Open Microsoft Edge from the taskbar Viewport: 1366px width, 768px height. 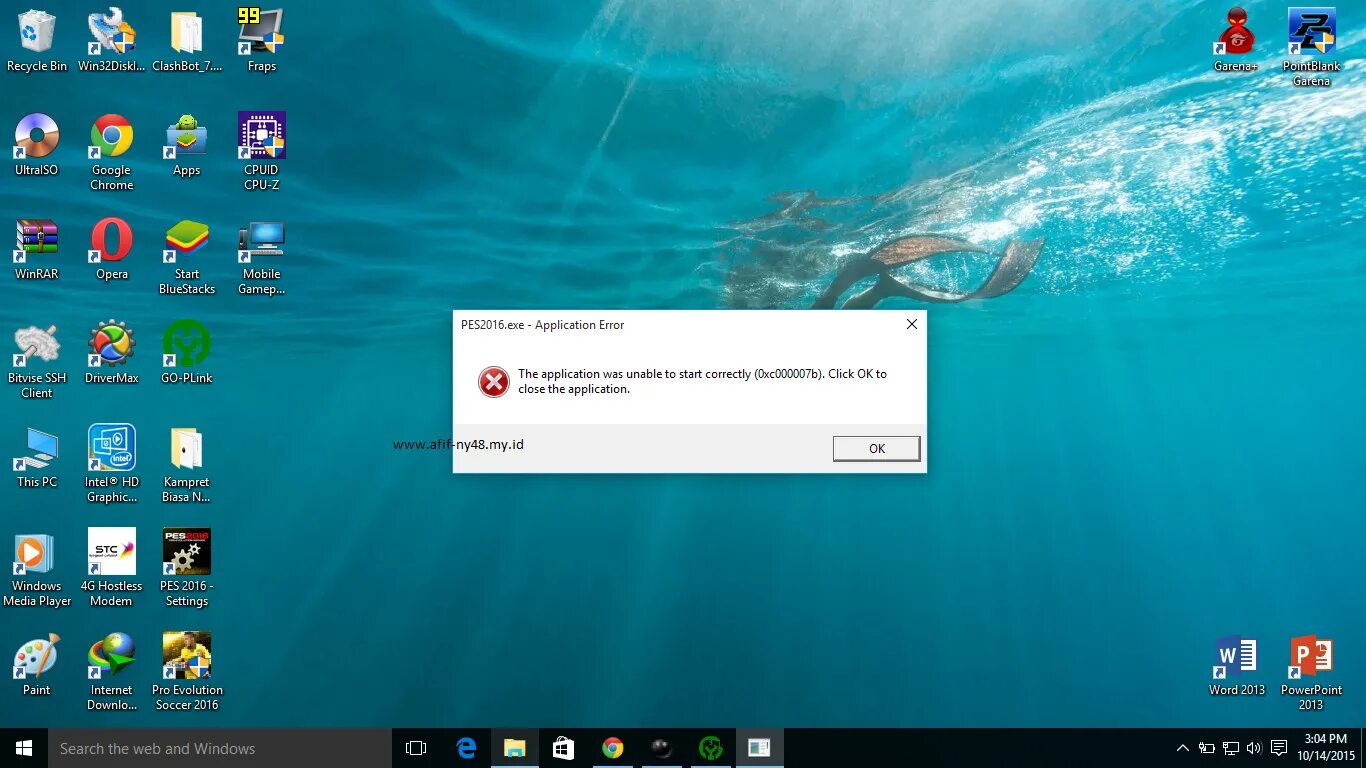466,748
